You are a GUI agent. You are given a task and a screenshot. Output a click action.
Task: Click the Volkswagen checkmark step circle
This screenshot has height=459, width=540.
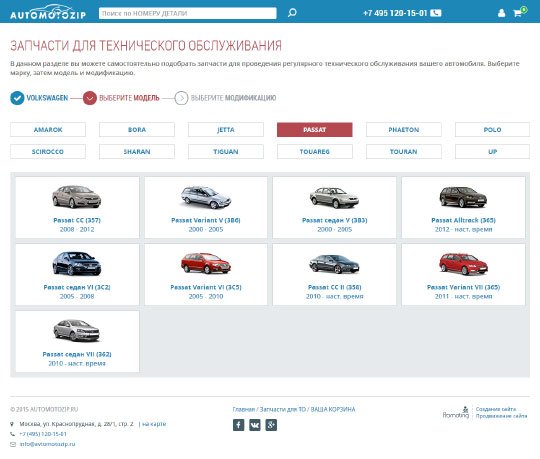click(17, 98)
